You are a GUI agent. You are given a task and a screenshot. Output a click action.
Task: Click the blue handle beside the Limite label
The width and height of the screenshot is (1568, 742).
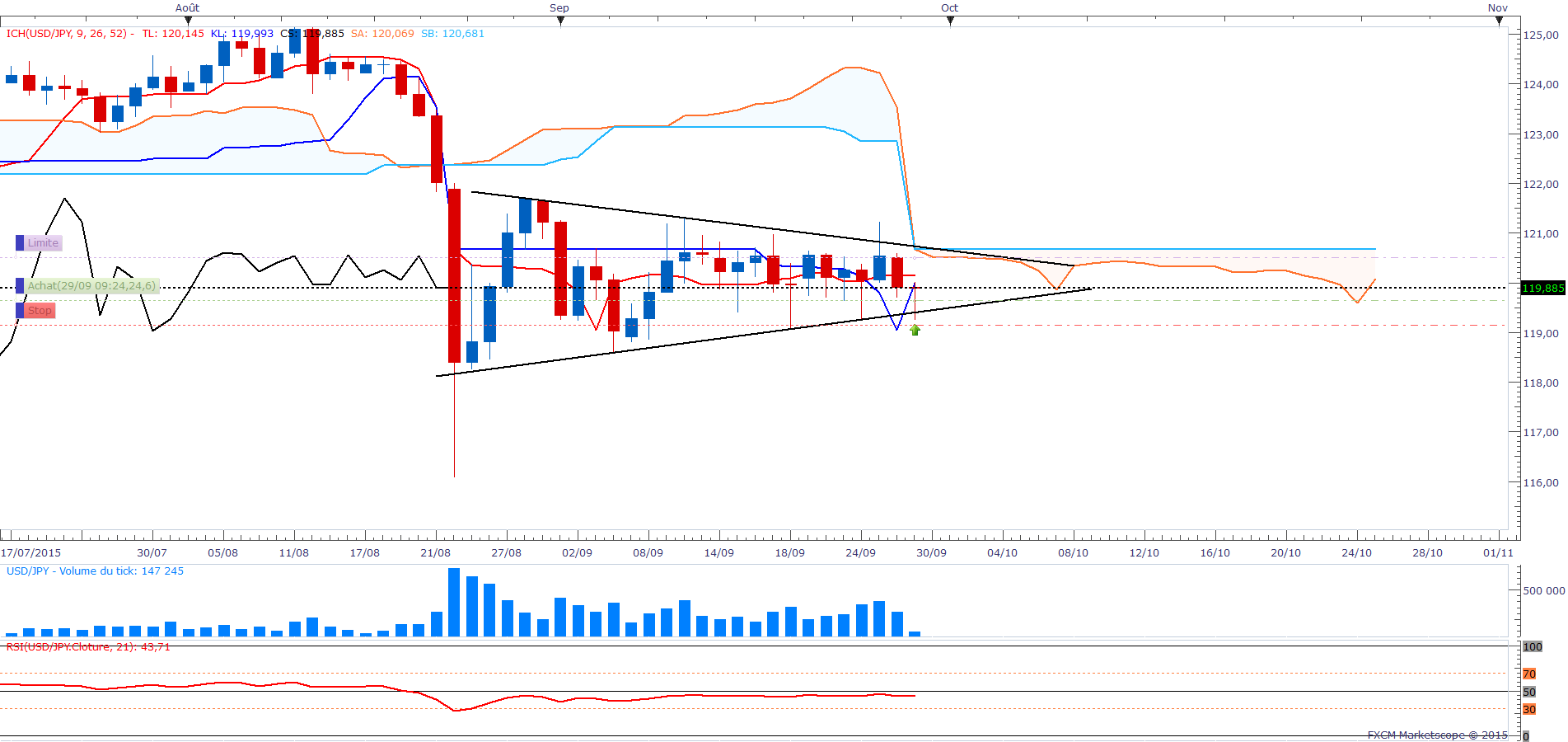pos(20,243)
